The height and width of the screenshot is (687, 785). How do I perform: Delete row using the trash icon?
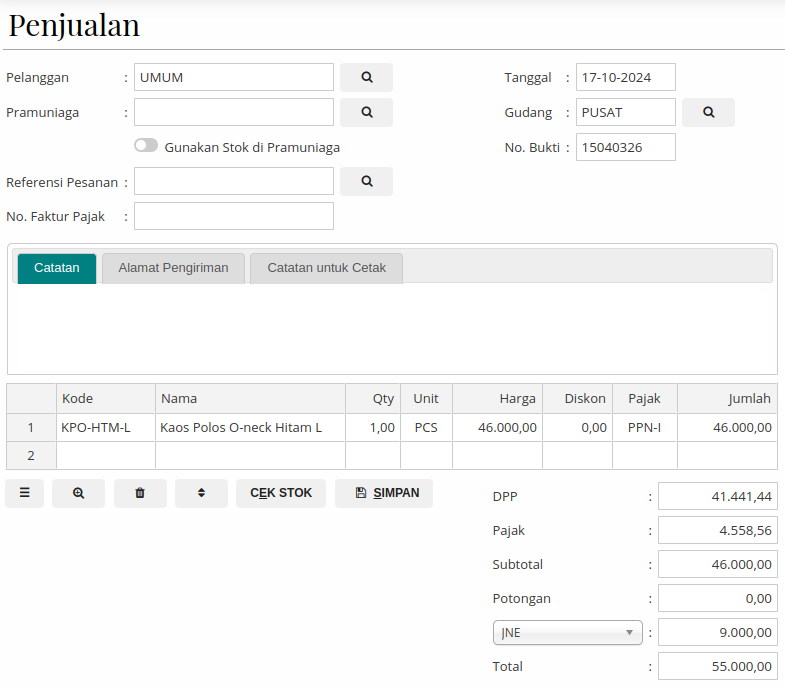pos(140,493)
